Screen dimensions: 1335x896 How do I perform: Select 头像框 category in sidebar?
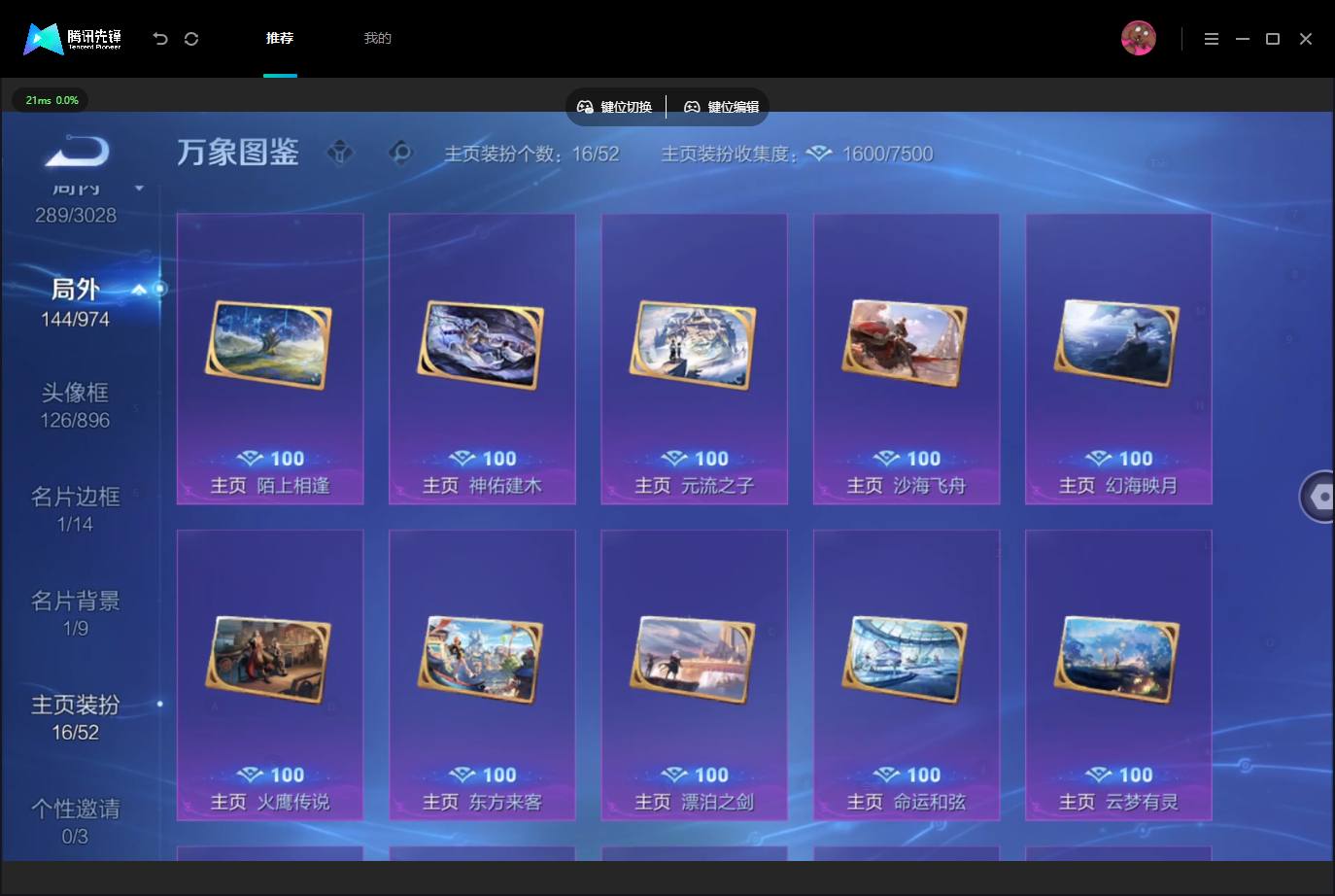tap(75, 405)
